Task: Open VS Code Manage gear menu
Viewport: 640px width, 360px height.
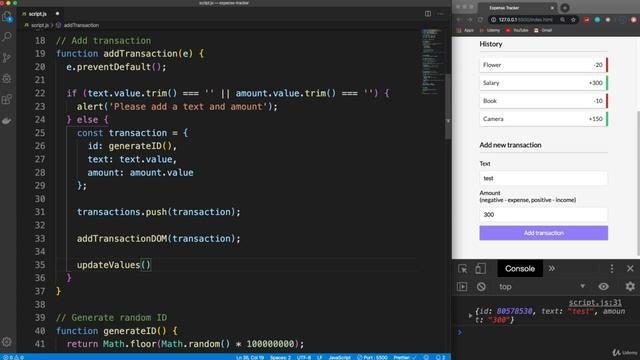Action: point(7,342)
